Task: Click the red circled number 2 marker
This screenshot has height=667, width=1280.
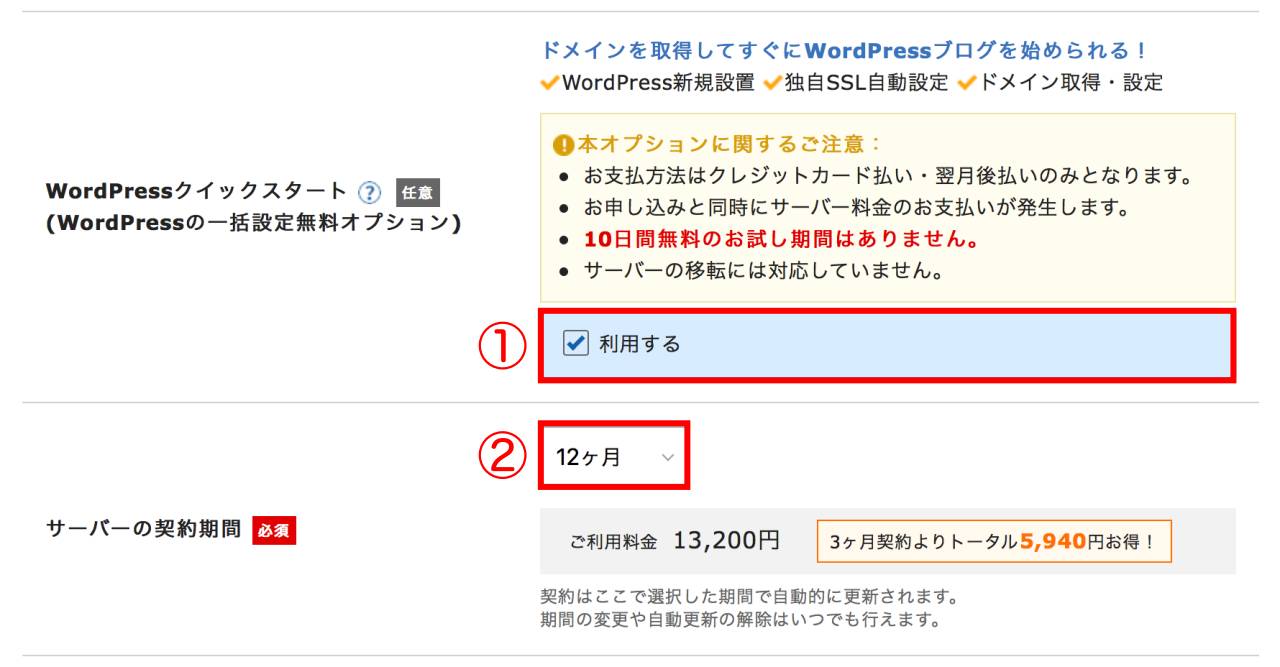Action: 502,458
